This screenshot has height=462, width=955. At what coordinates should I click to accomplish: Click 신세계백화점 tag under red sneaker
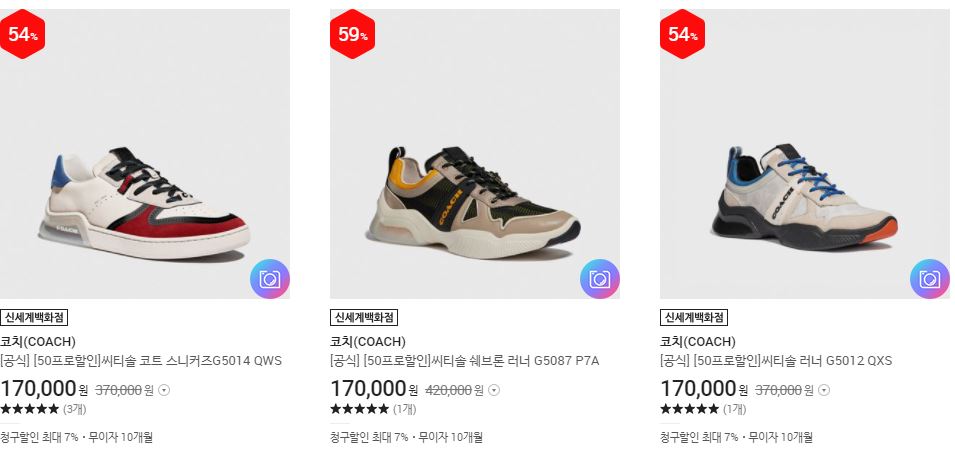(34, 318)
